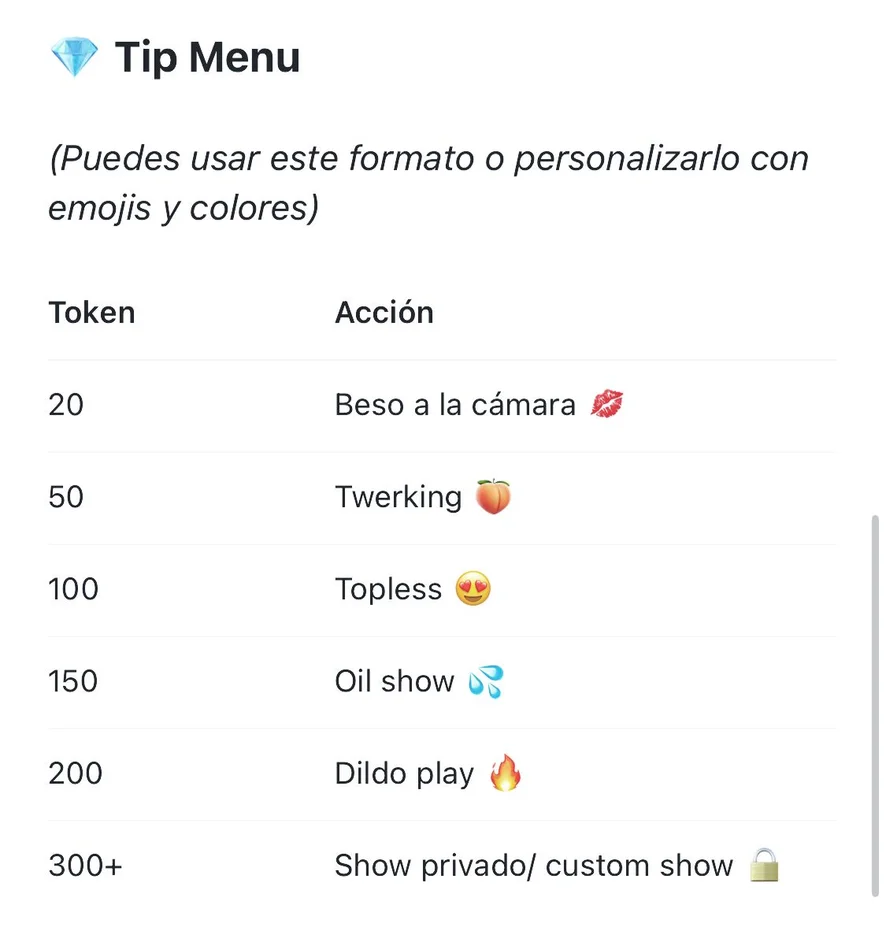Screen dimensions: 886x931
Task: Click the 150 token value
Action: 73,682
